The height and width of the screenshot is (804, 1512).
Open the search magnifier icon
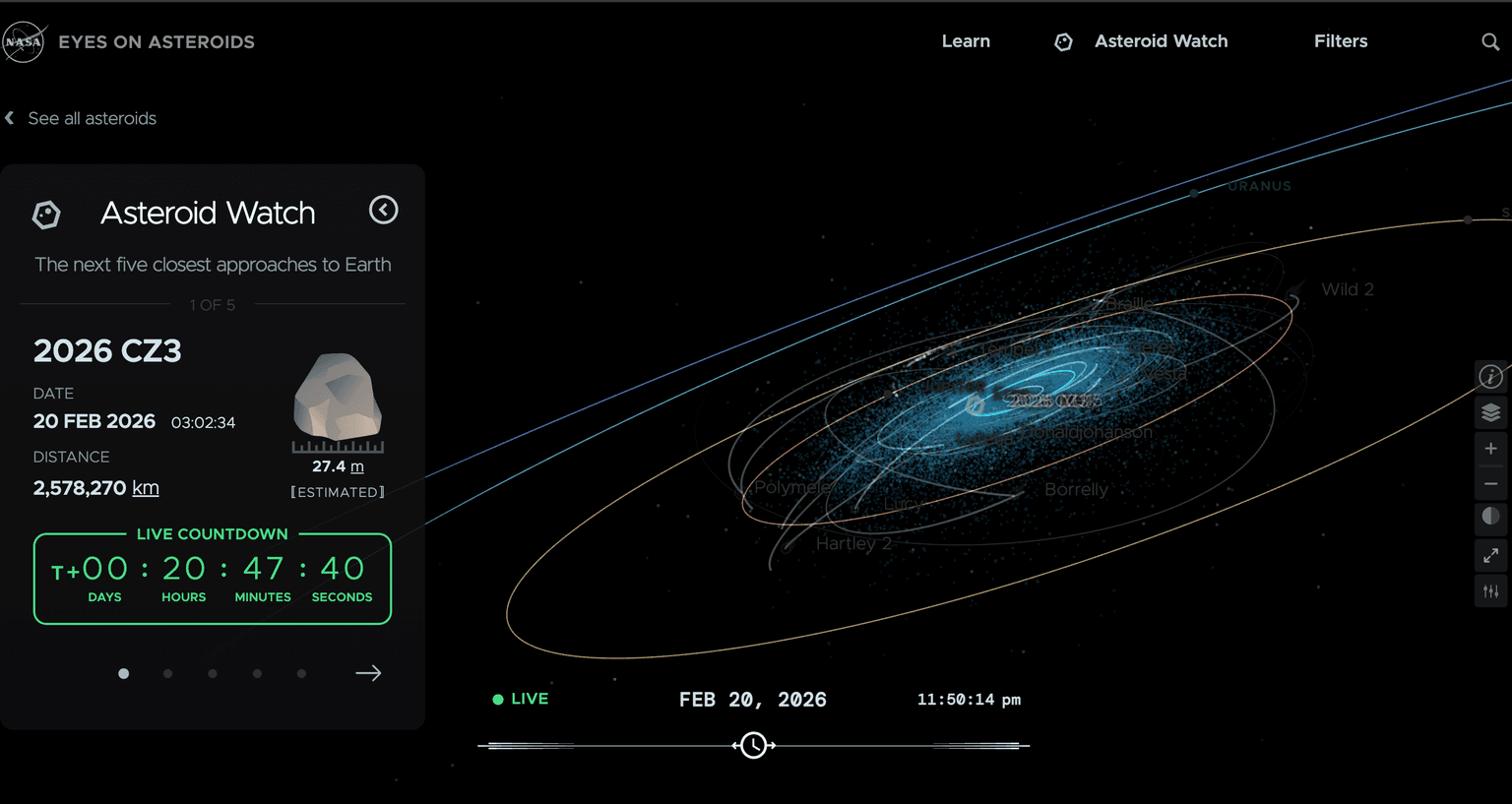pos(1490,41)
